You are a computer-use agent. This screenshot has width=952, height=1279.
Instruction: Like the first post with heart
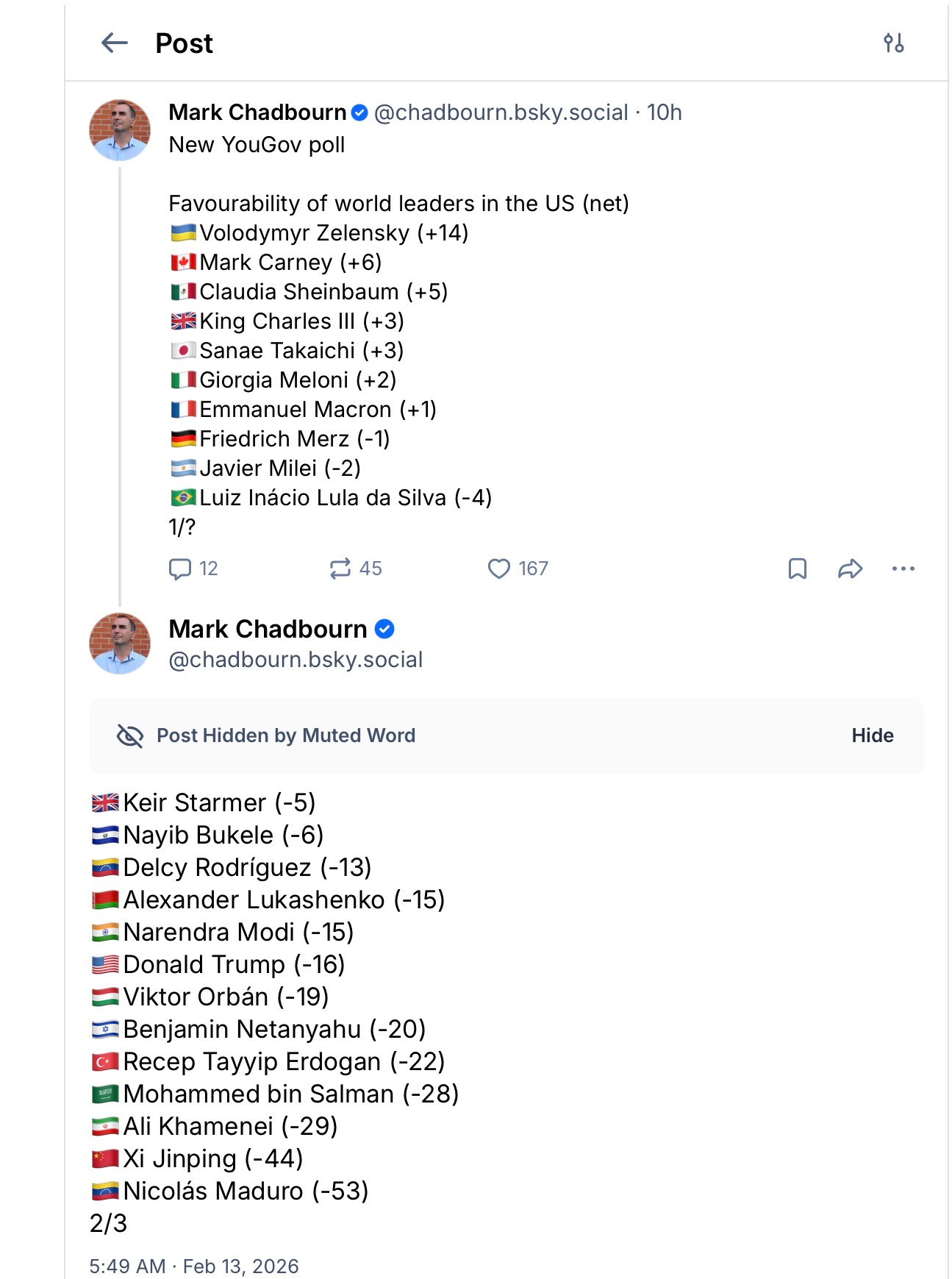pos(499,569)
